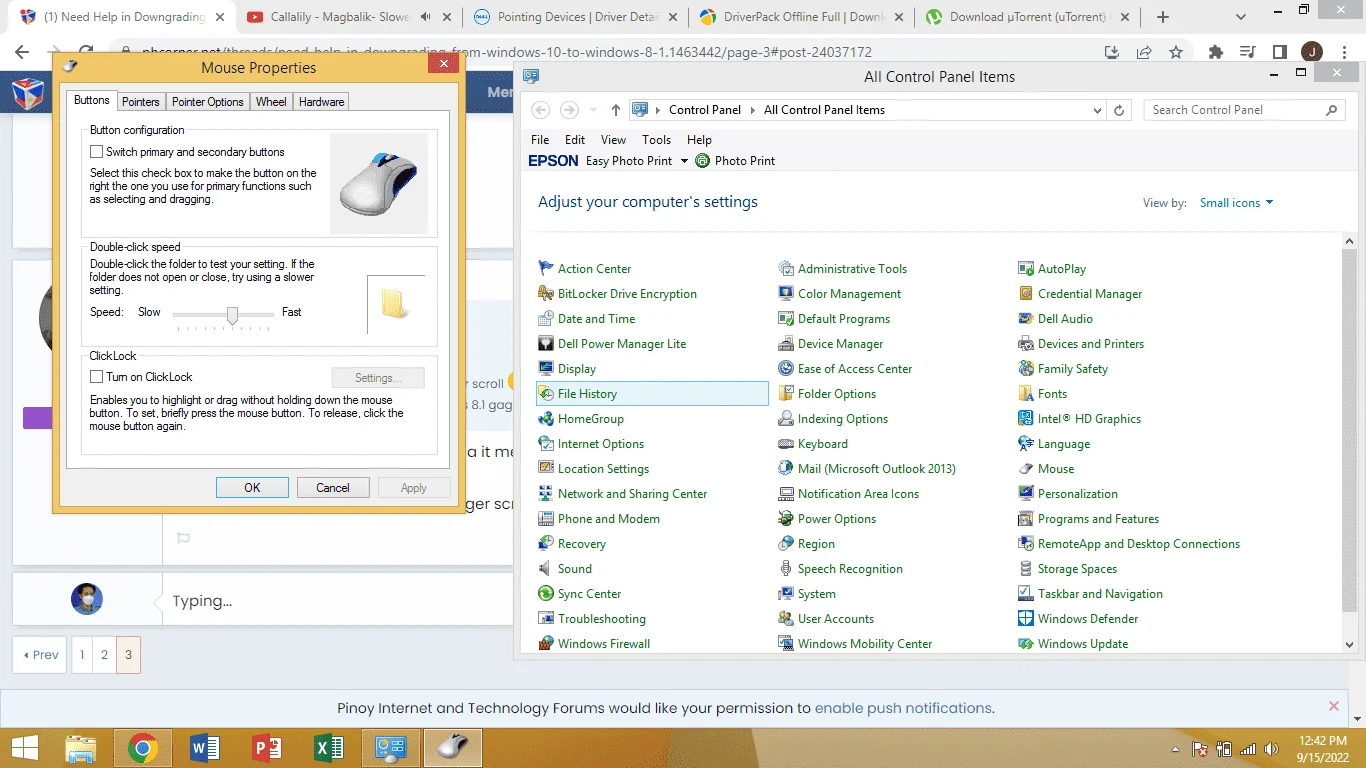Dismiss the push notifications banner
This screenshot has width=1366, height=768.
click(x=1334, y=706)
